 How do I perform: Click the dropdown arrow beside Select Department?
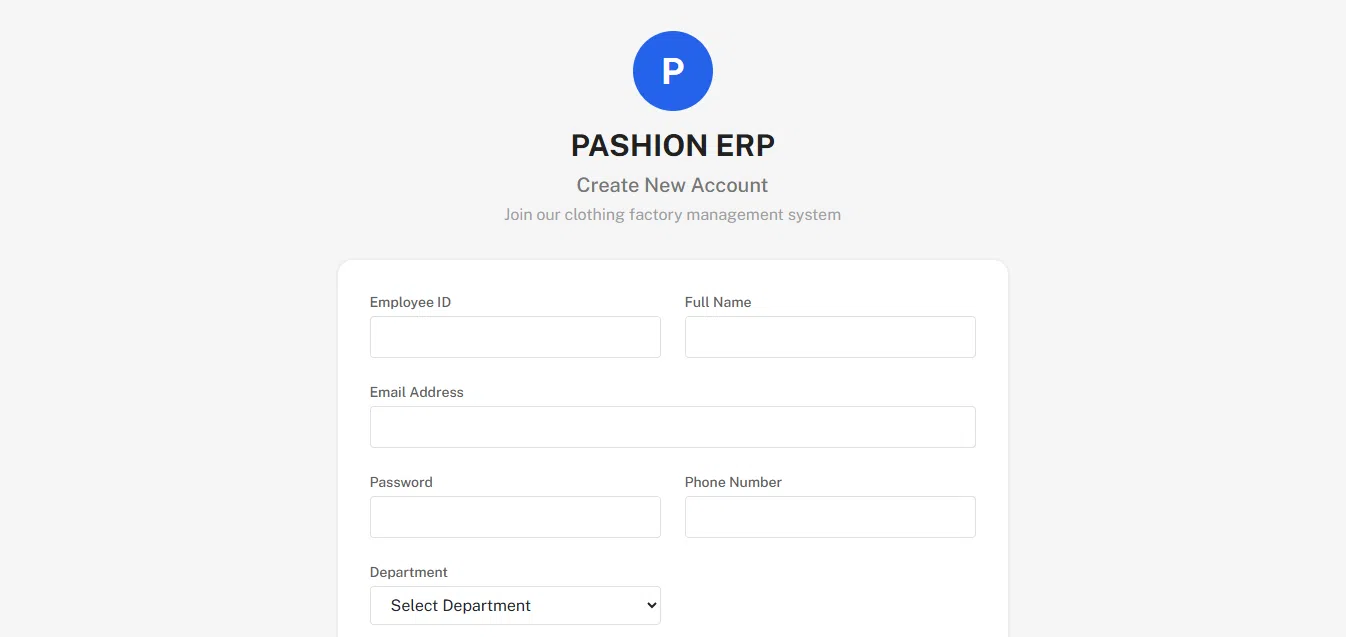pyautogui.click(x=645, y=605)
